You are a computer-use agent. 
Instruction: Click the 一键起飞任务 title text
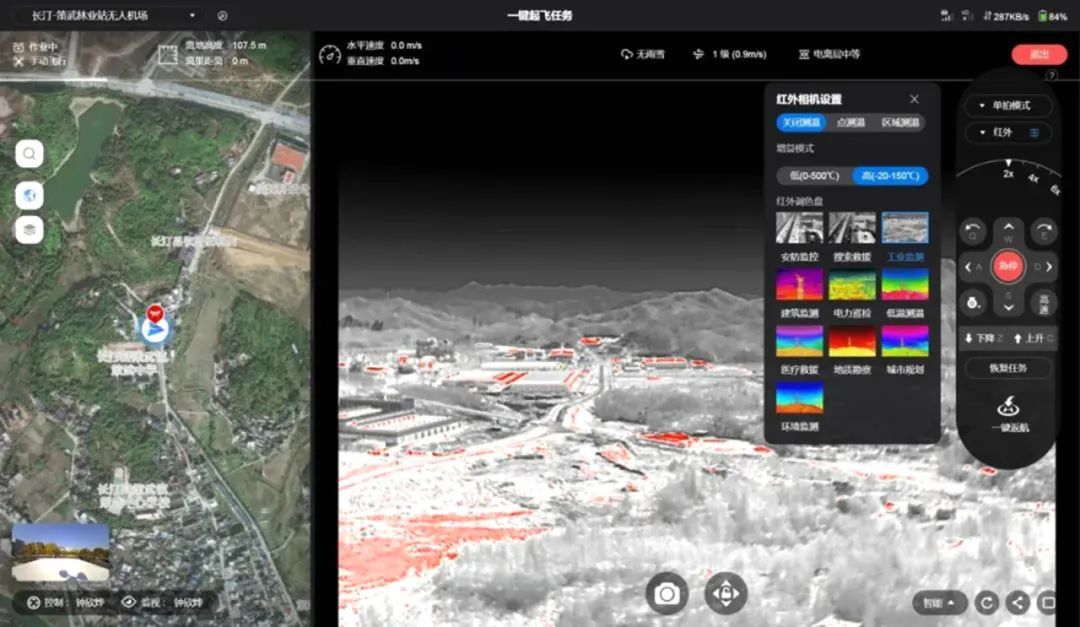pyautogui.click(x=540, y=16)
